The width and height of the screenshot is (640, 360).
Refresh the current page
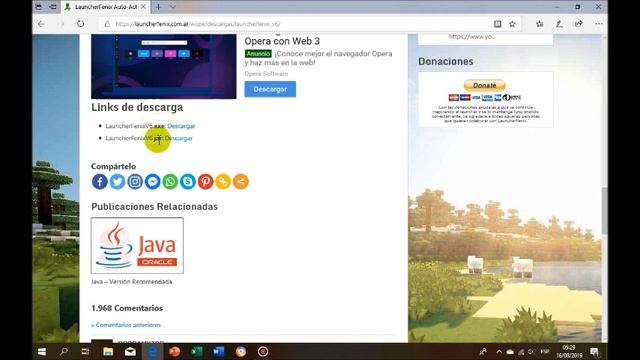click(x=80, y=24)
